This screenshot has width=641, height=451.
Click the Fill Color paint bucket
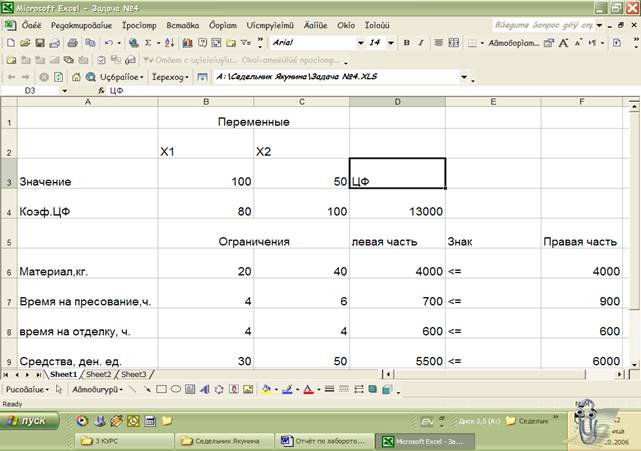(x=265, y=389)
